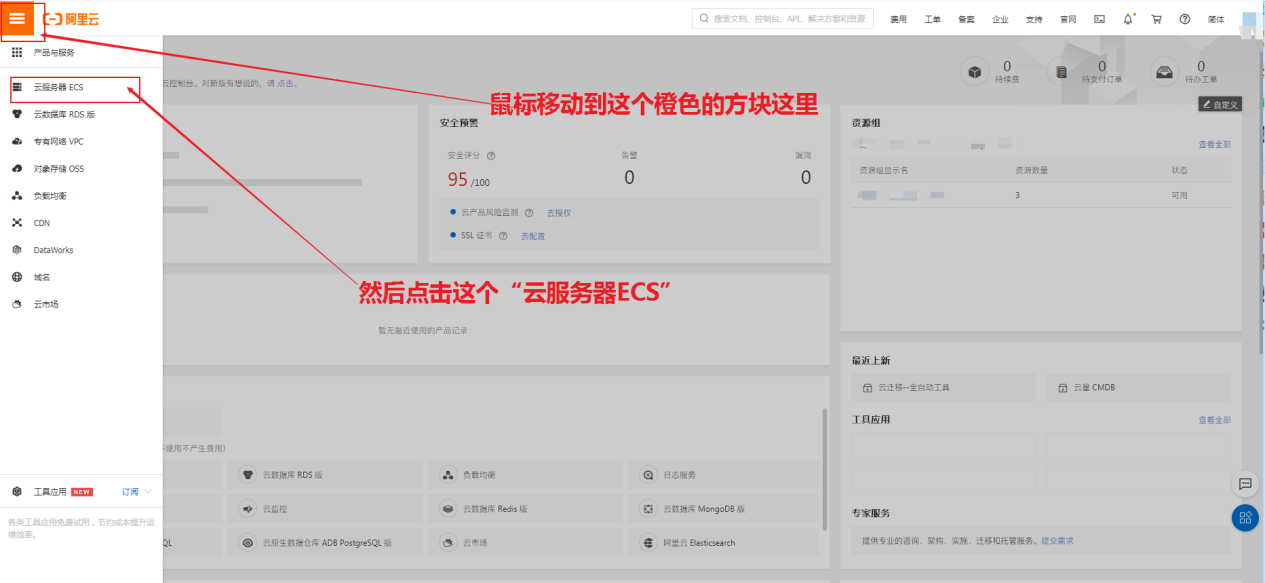Click the 去授权 link
Image resolution: width=1265 pixels, height=583 pixels.
click(559, 213)
